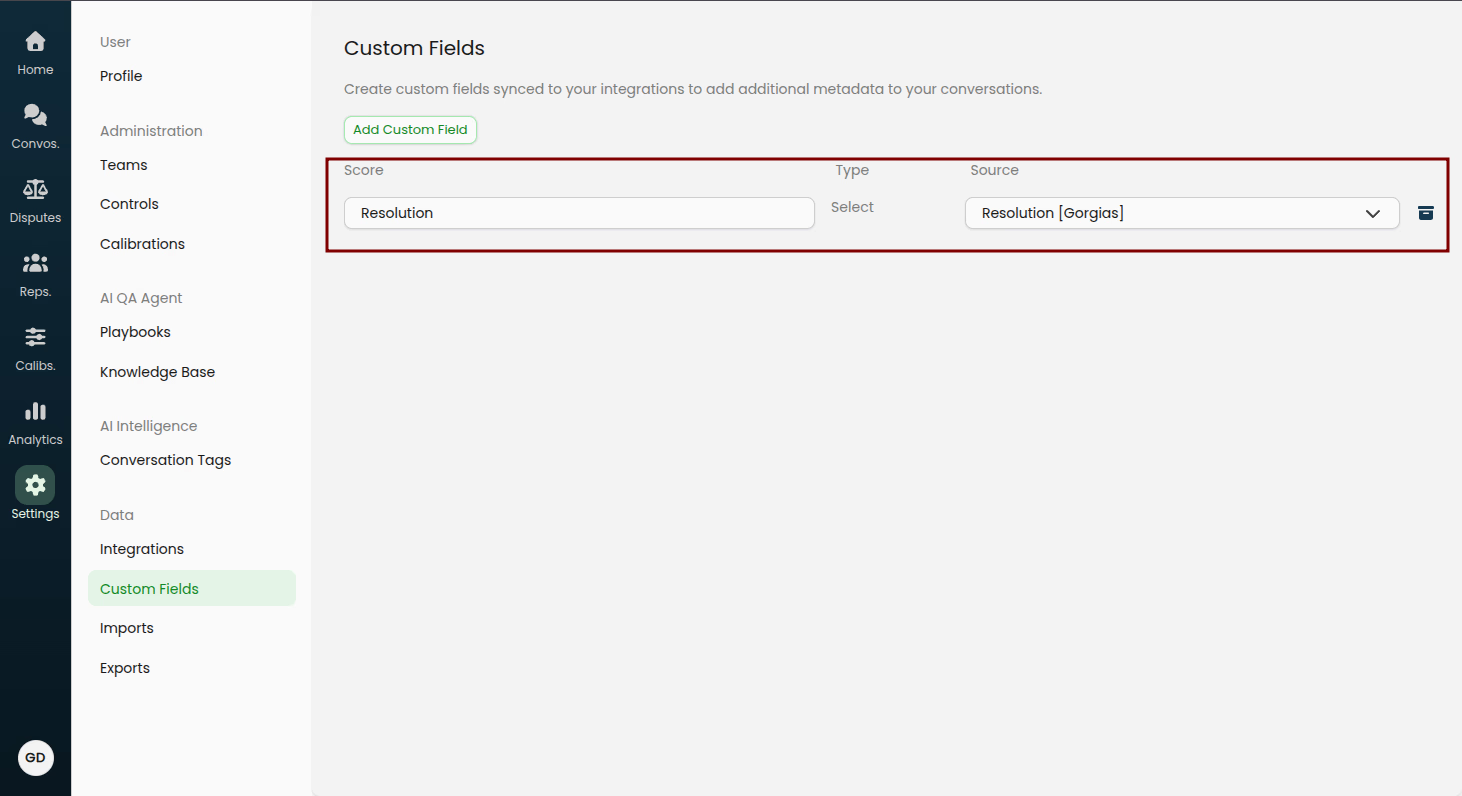Go to Knowledge Base page
This screenshot has height=796, width=1462.
[157, 372]
